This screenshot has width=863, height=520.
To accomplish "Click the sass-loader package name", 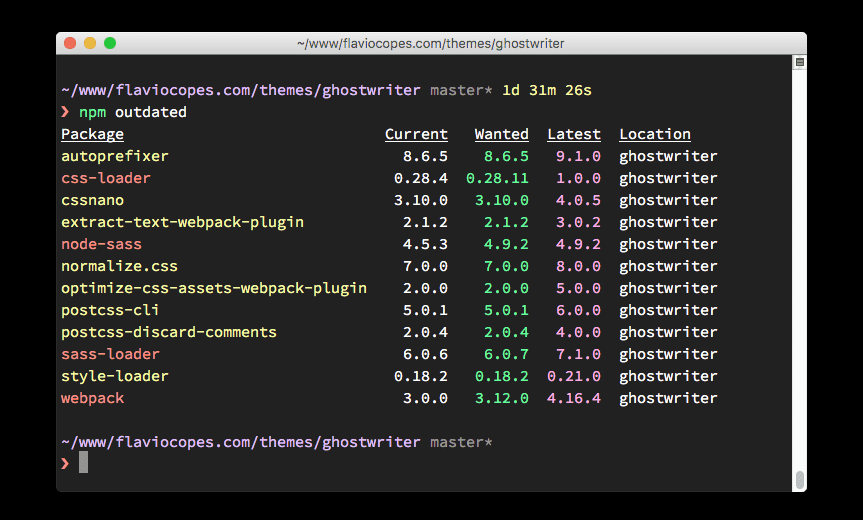I will pyautogui.click(x=110, y=354).
